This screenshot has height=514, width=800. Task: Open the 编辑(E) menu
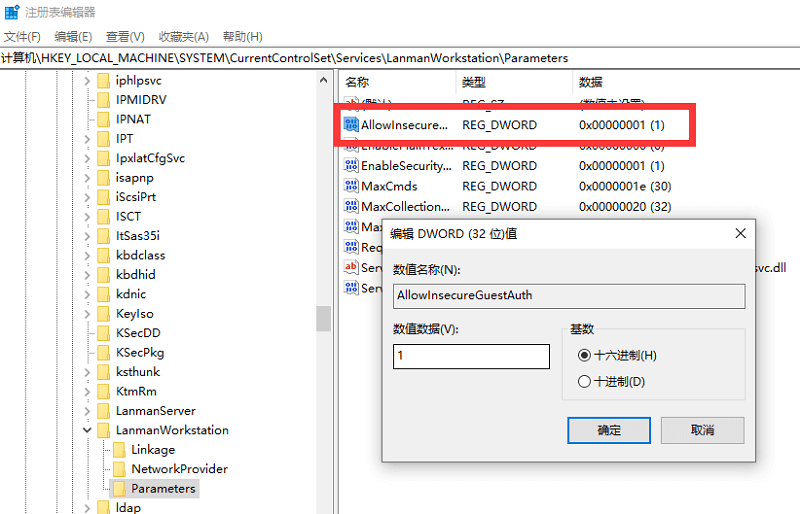(73, 37)
